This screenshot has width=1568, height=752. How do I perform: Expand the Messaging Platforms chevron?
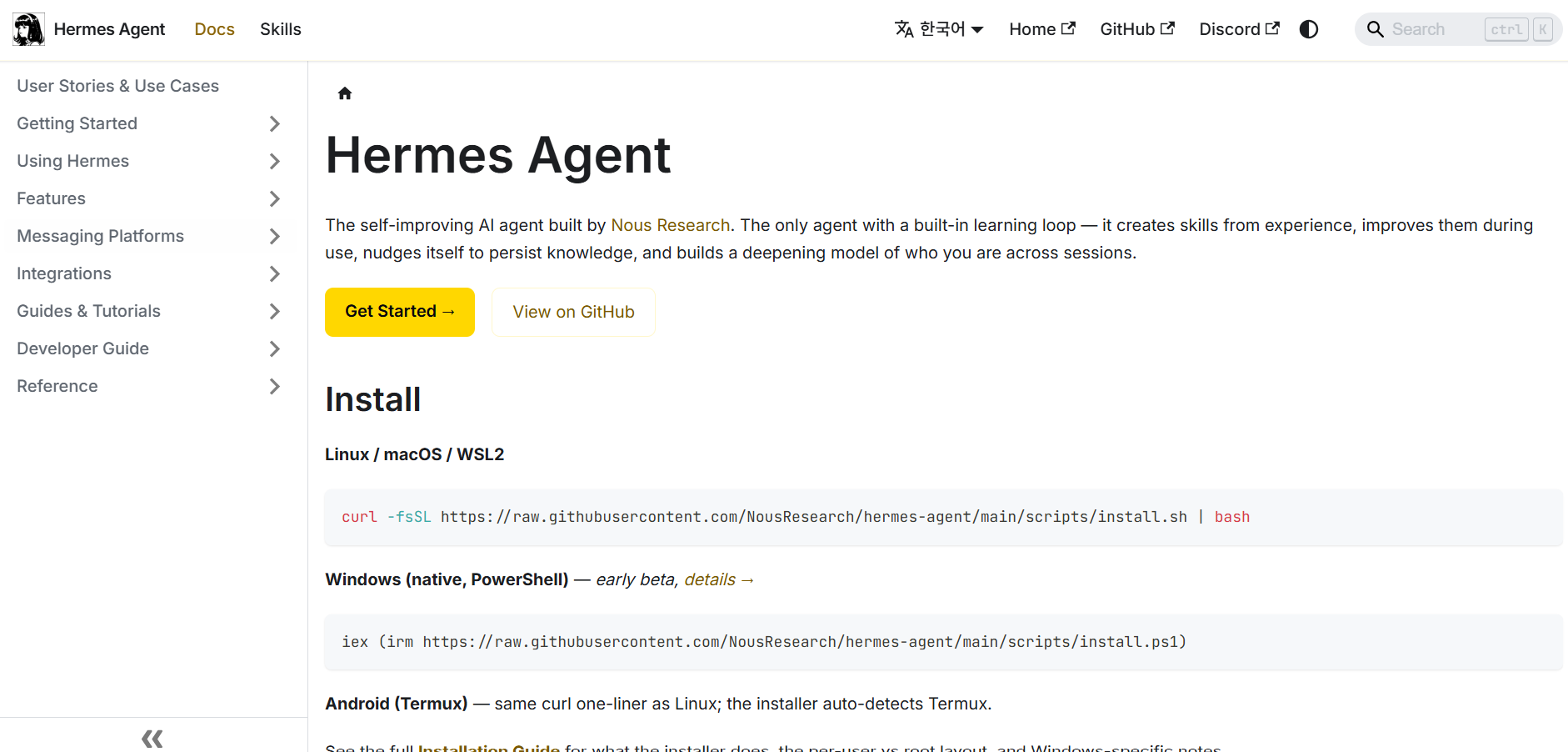tap(275, 236)
